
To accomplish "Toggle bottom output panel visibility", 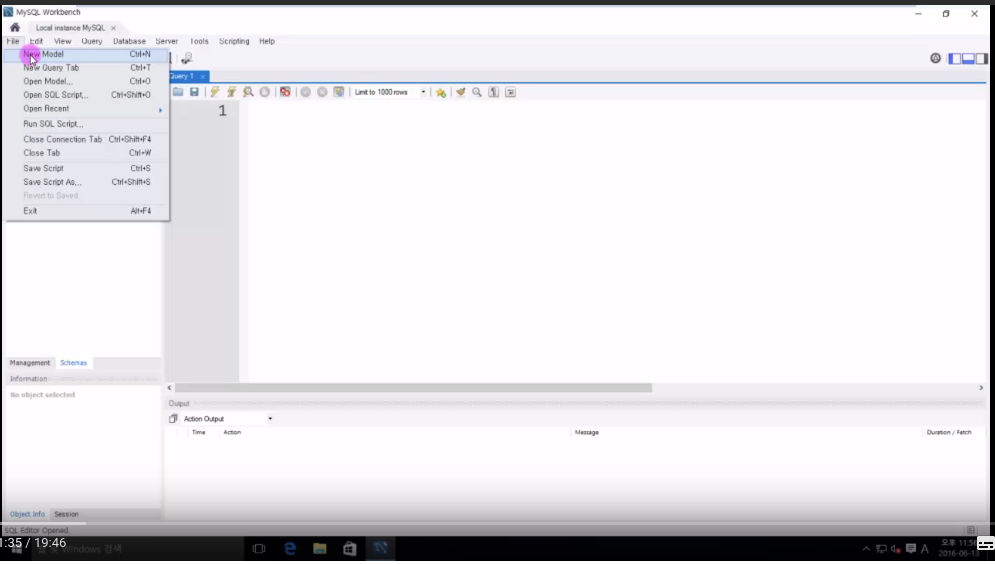I will point(968,58).
